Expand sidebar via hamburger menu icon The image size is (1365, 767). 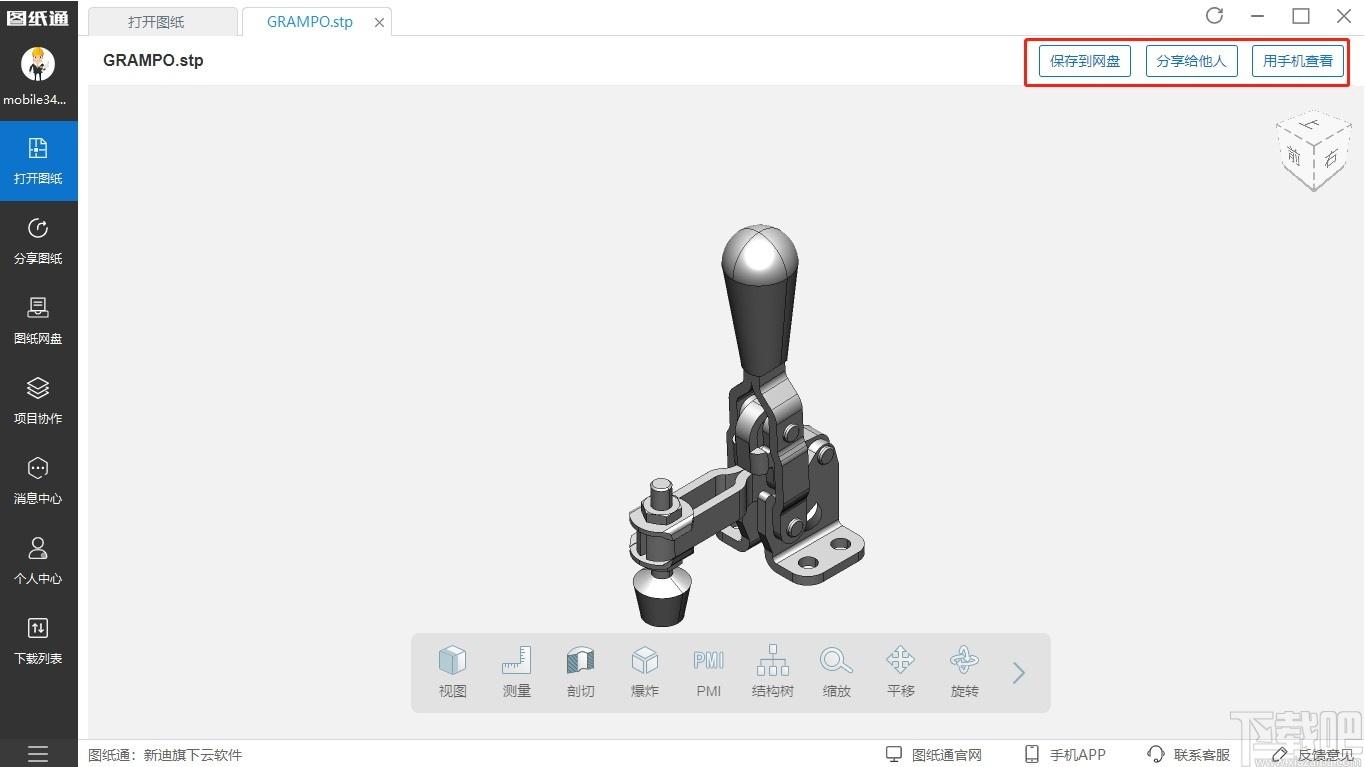coord(38,754)
